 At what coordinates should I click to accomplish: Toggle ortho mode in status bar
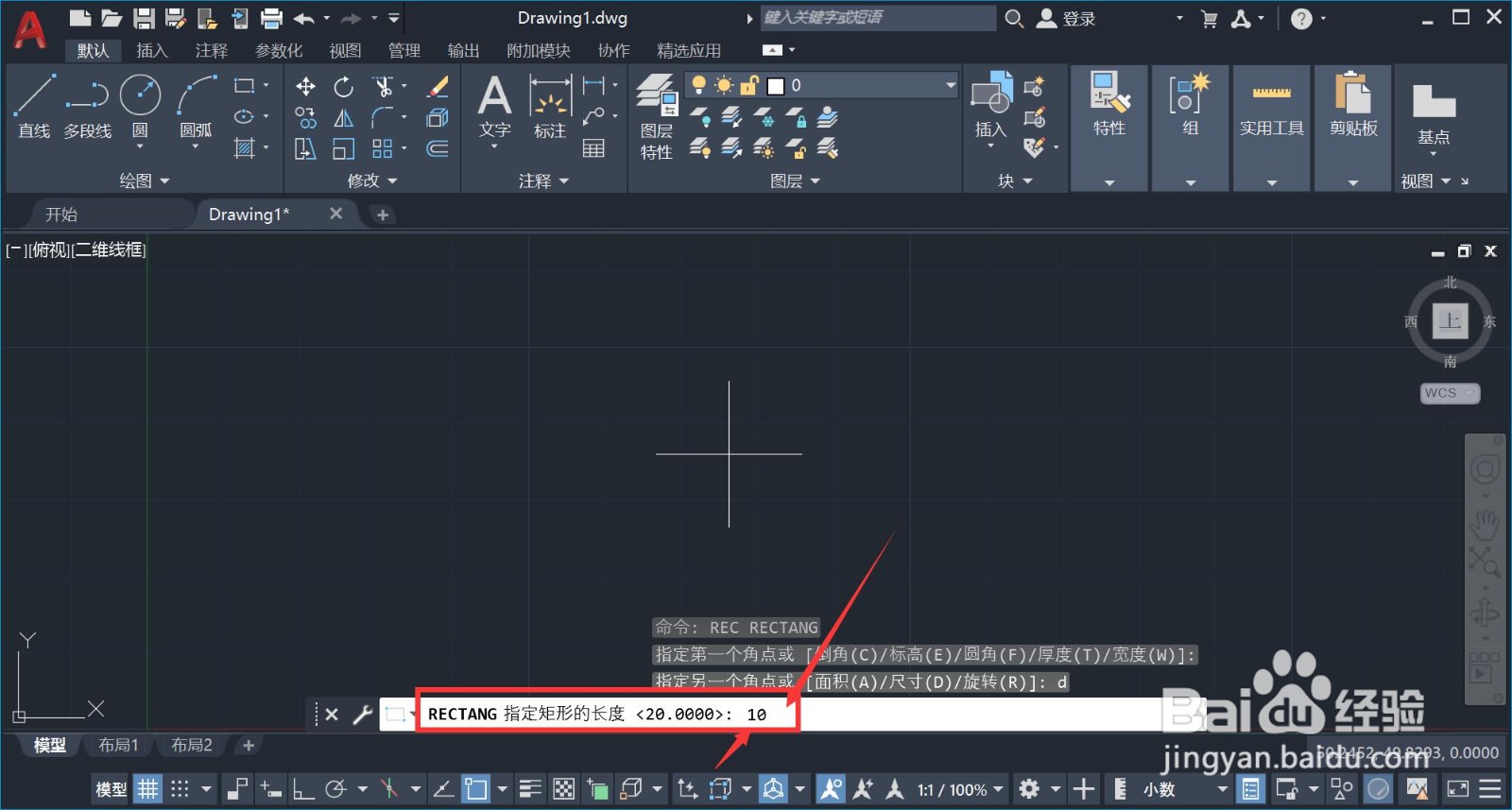click(x=303, y=788)
